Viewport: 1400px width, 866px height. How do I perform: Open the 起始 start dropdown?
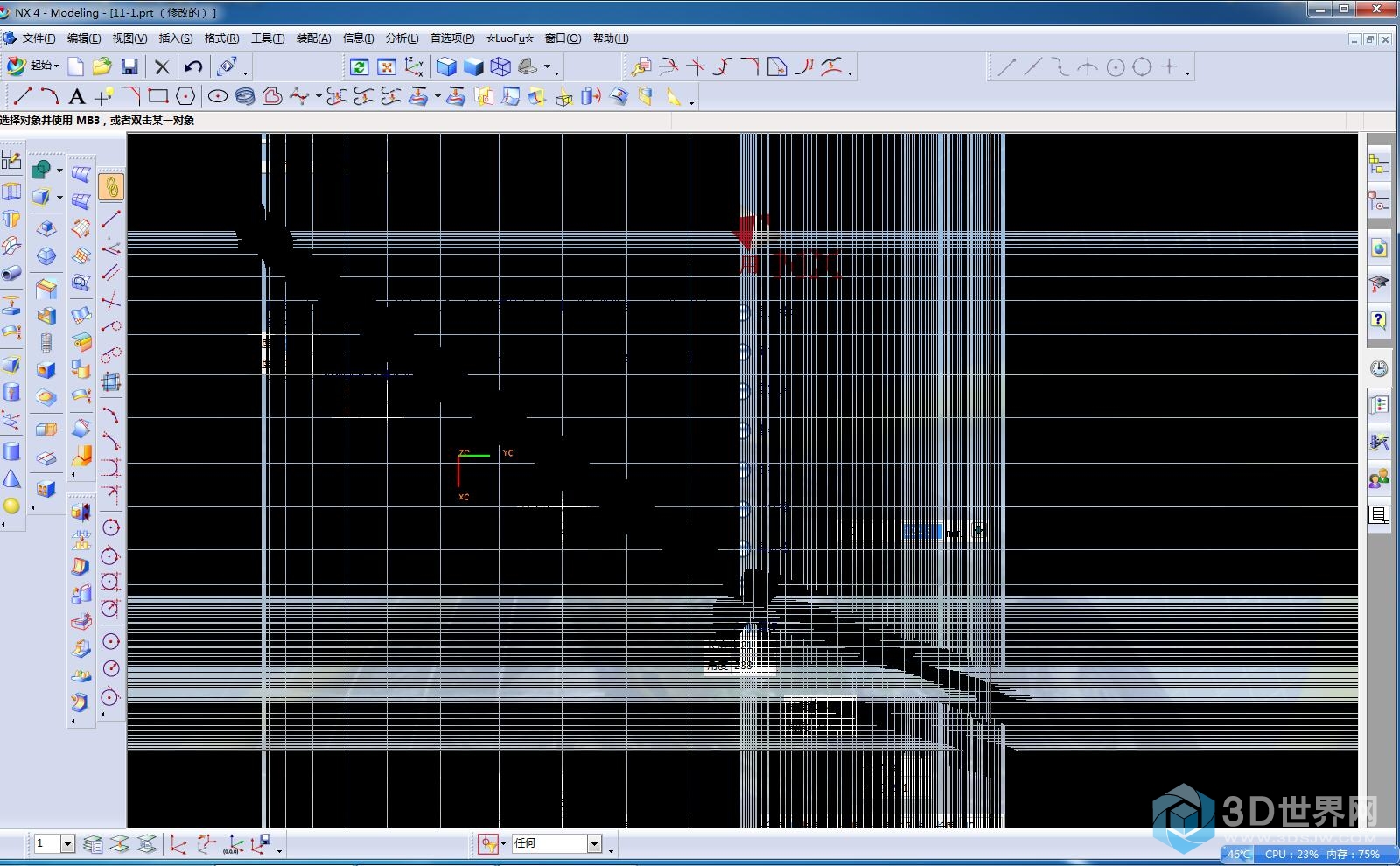(32, 66)
